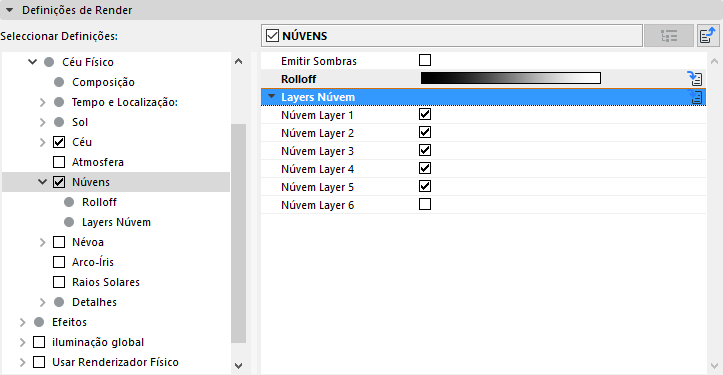The width and height of the screenshot is (723, 375).
Task: Uncheck Núvem Layer 5
Action: click(x=425, y=186)
